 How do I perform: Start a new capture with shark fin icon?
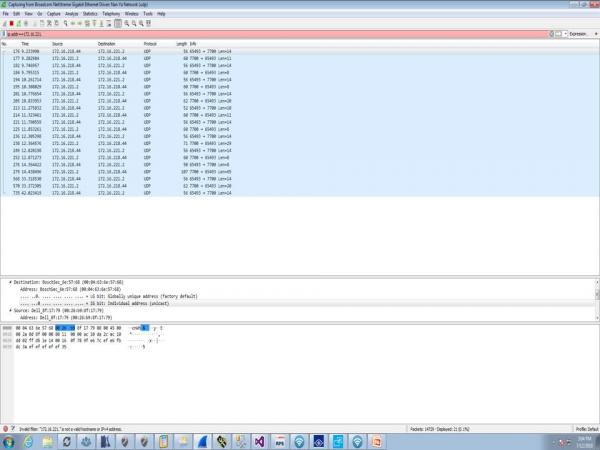click(x=5, y=23)
